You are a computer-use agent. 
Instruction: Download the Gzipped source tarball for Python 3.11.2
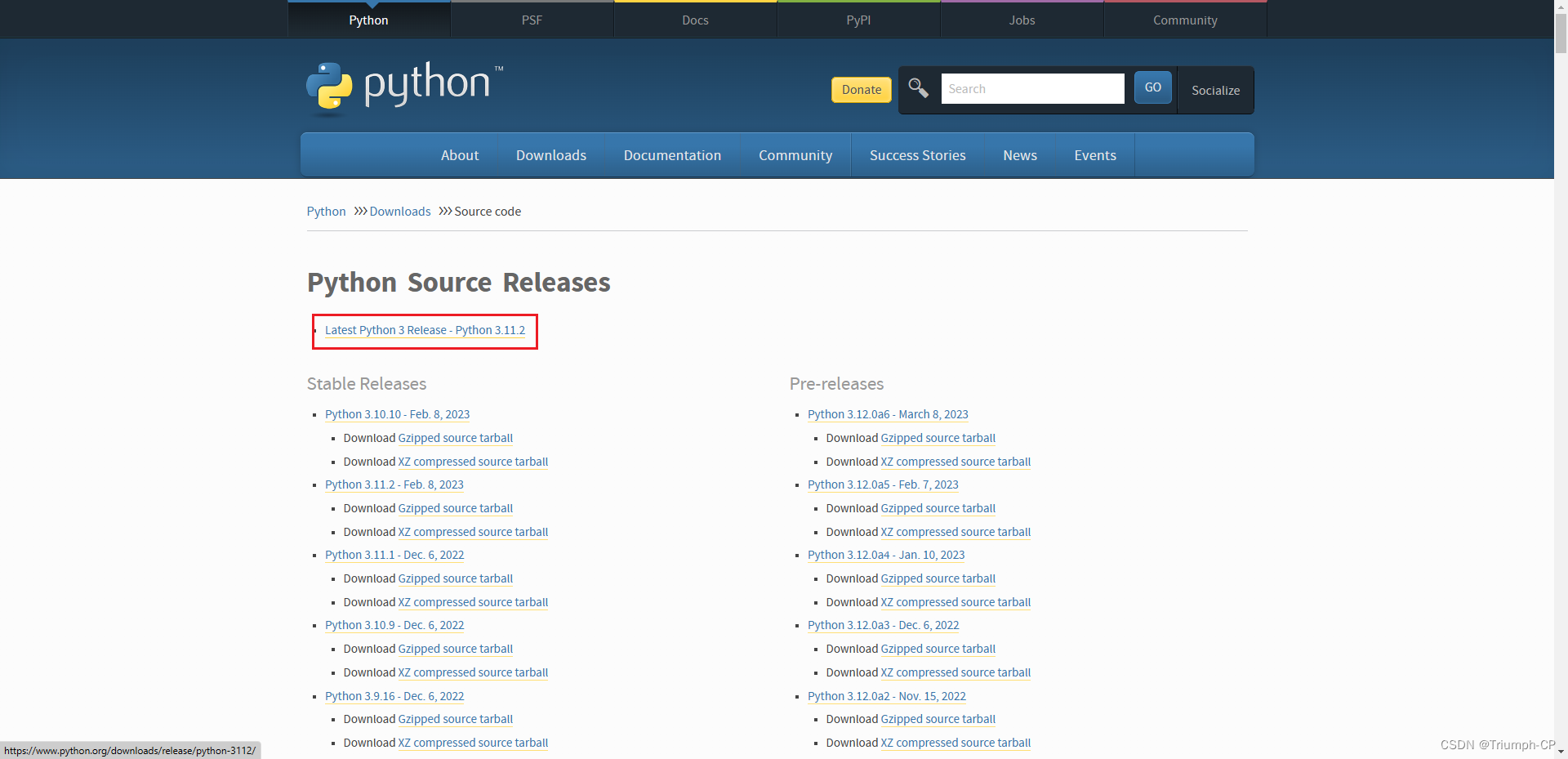tap(455, 507)
